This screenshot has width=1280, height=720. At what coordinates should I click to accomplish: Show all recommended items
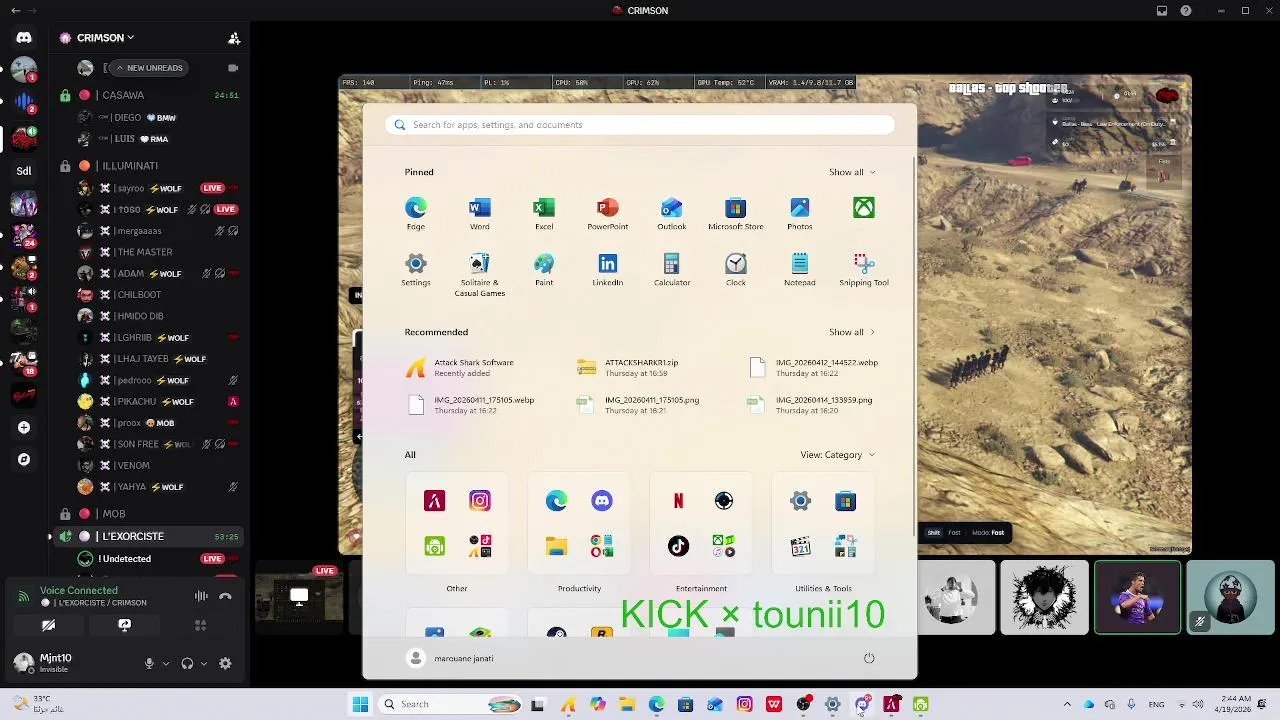click(x=852, y=332)
